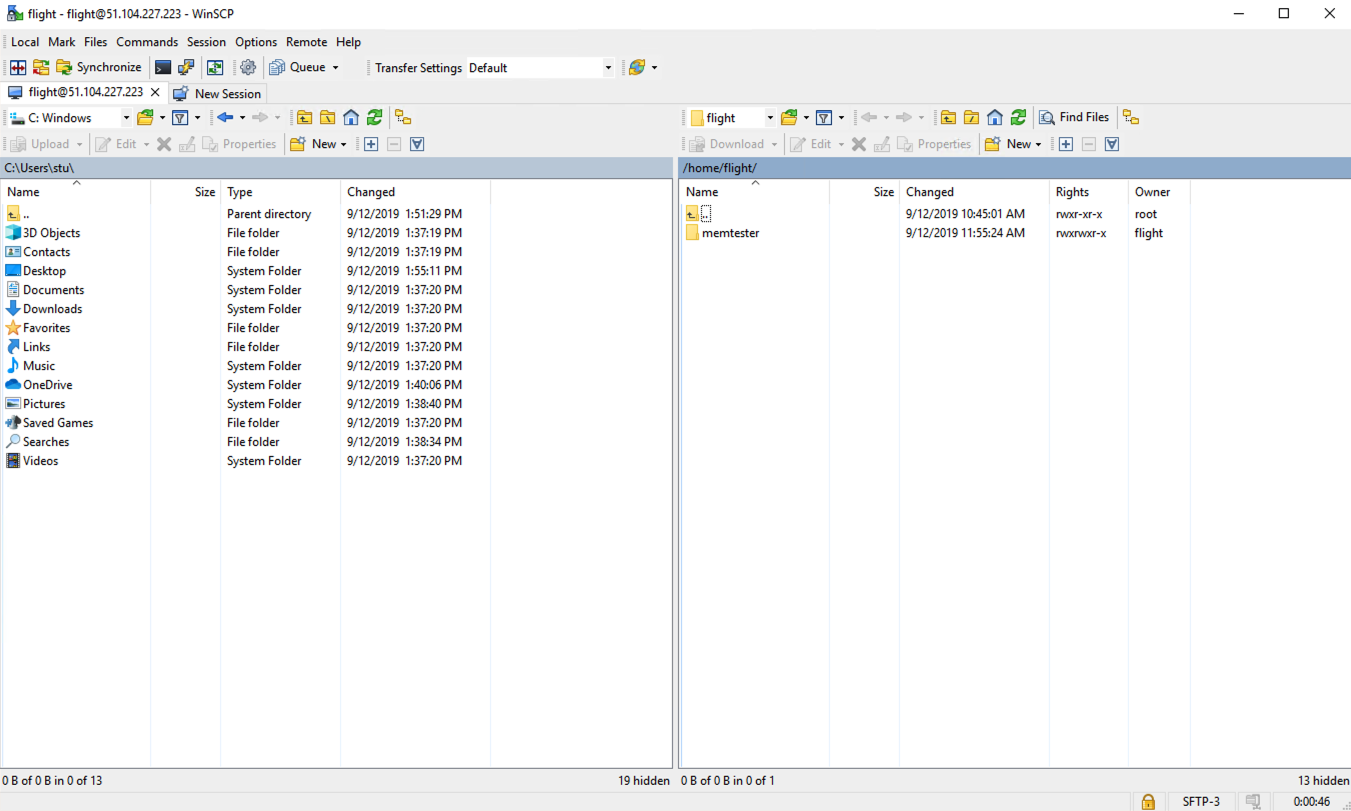Go to root directory in remote panel
The height and width of the screenshot is (811, 1351).
971,118
